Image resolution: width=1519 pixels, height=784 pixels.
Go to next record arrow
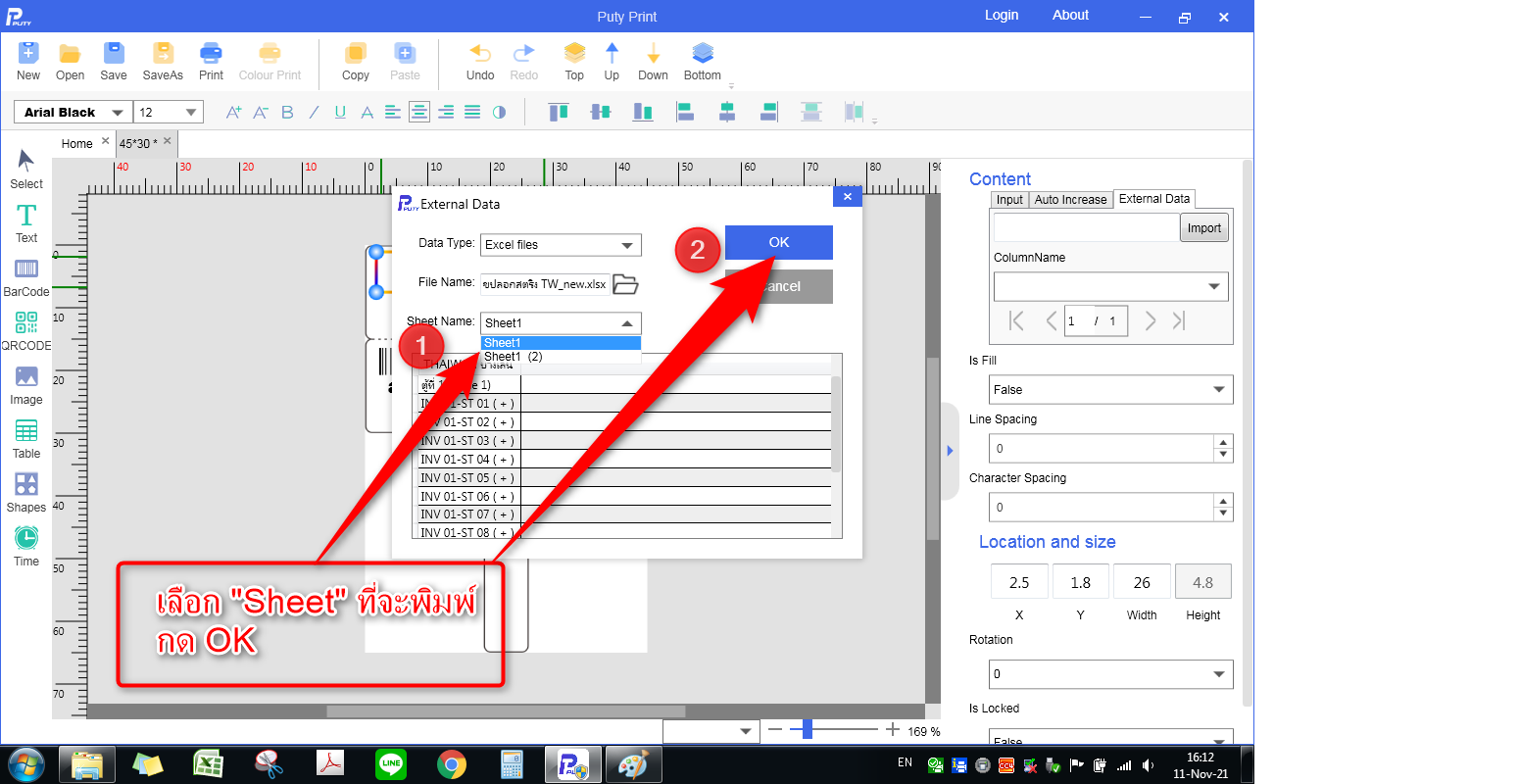(1151, 320)
